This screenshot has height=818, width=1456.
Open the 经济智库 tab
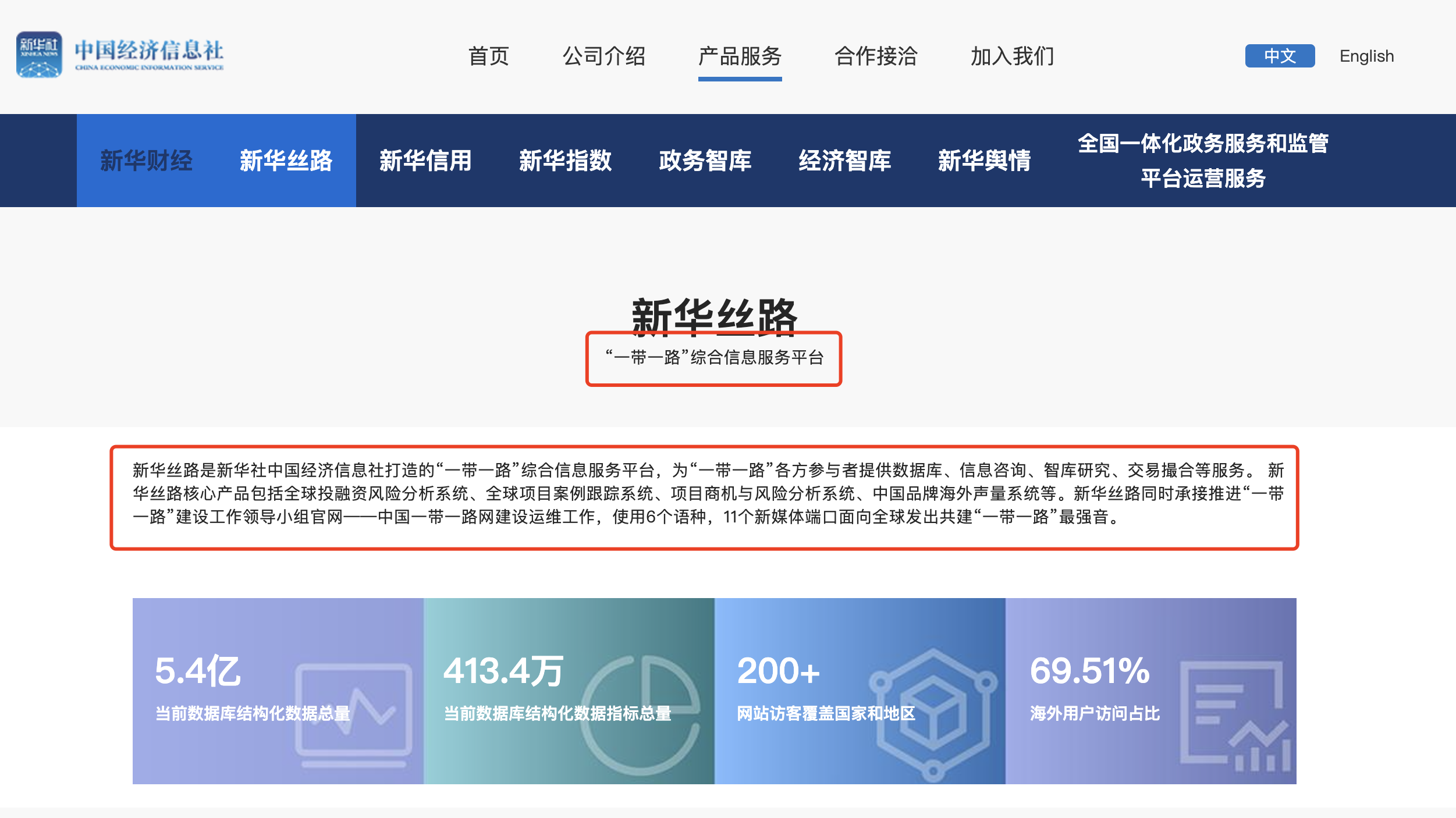(844, 161)
